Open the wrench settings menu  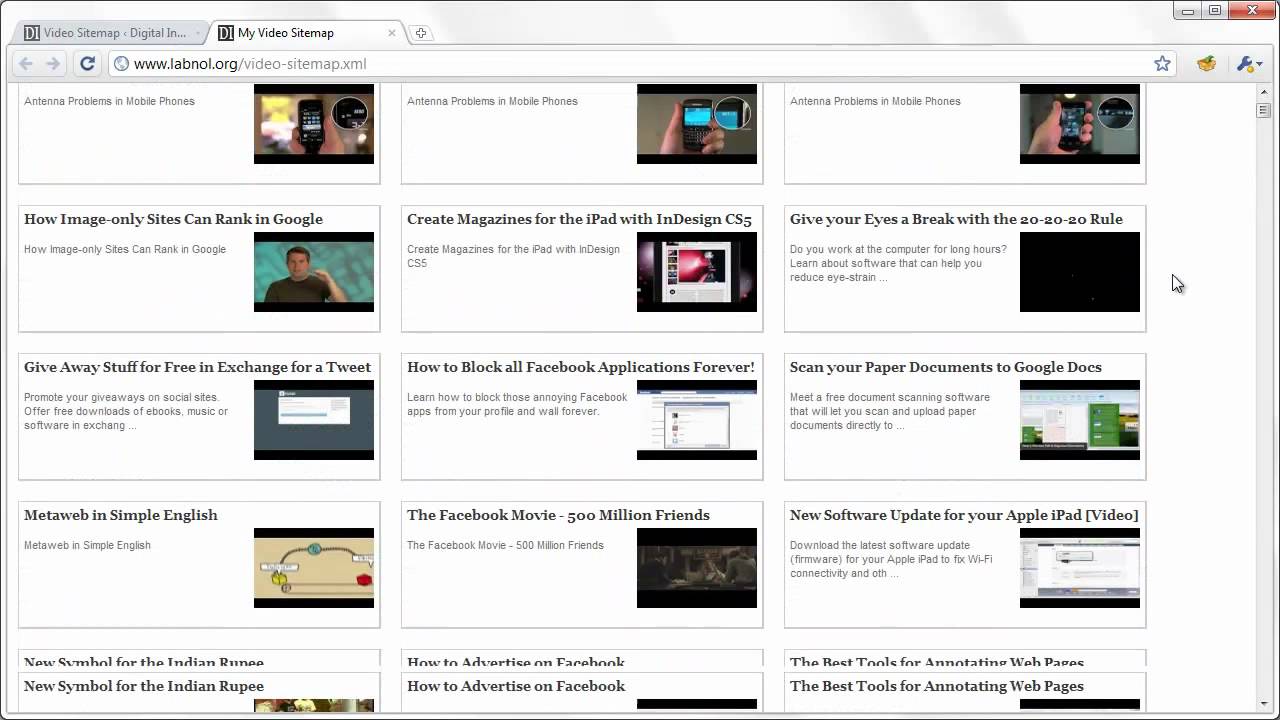pyautogui.click(x=1249, y=63)
